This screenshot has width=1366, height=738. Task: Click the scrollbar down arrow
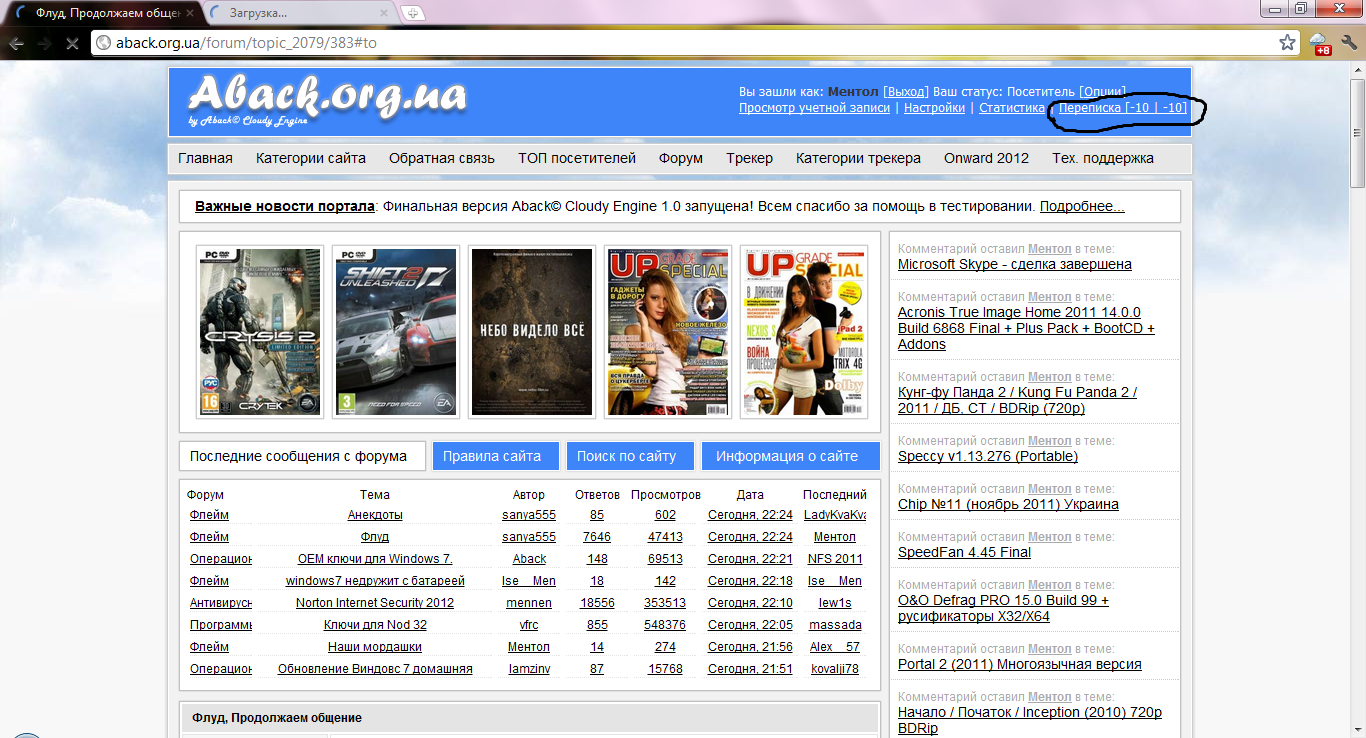[1357, 730]
